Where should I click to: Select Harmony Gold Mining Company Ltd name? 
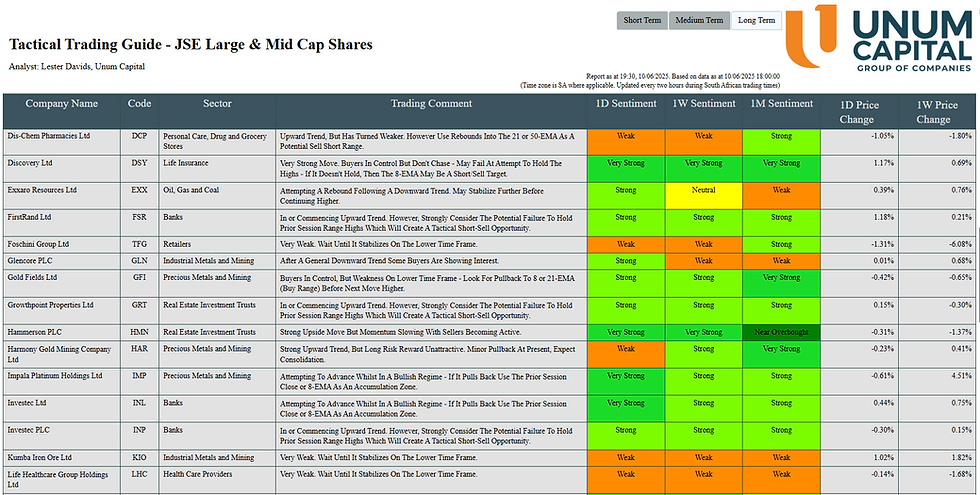point(59,354)
